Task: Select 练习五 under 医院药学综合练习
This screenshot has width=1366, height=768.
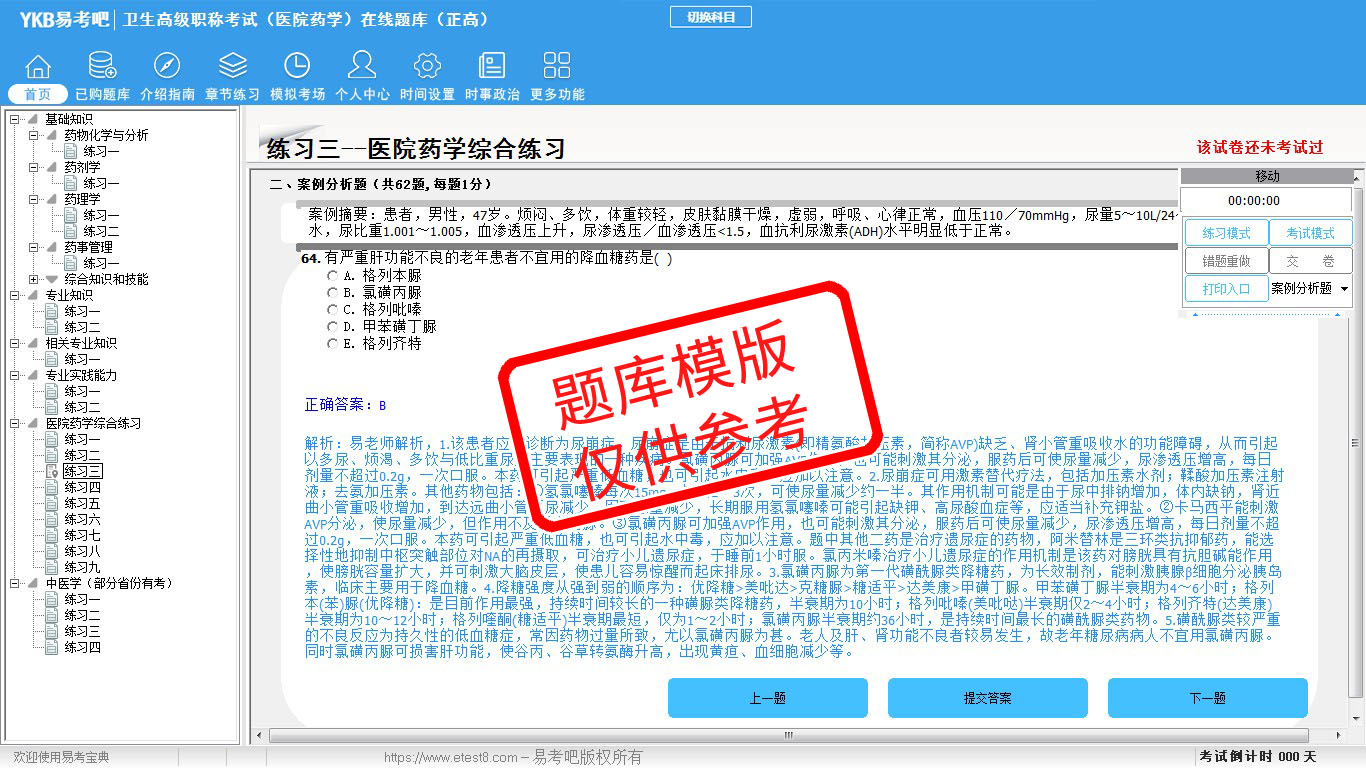Action: (82, 503)
